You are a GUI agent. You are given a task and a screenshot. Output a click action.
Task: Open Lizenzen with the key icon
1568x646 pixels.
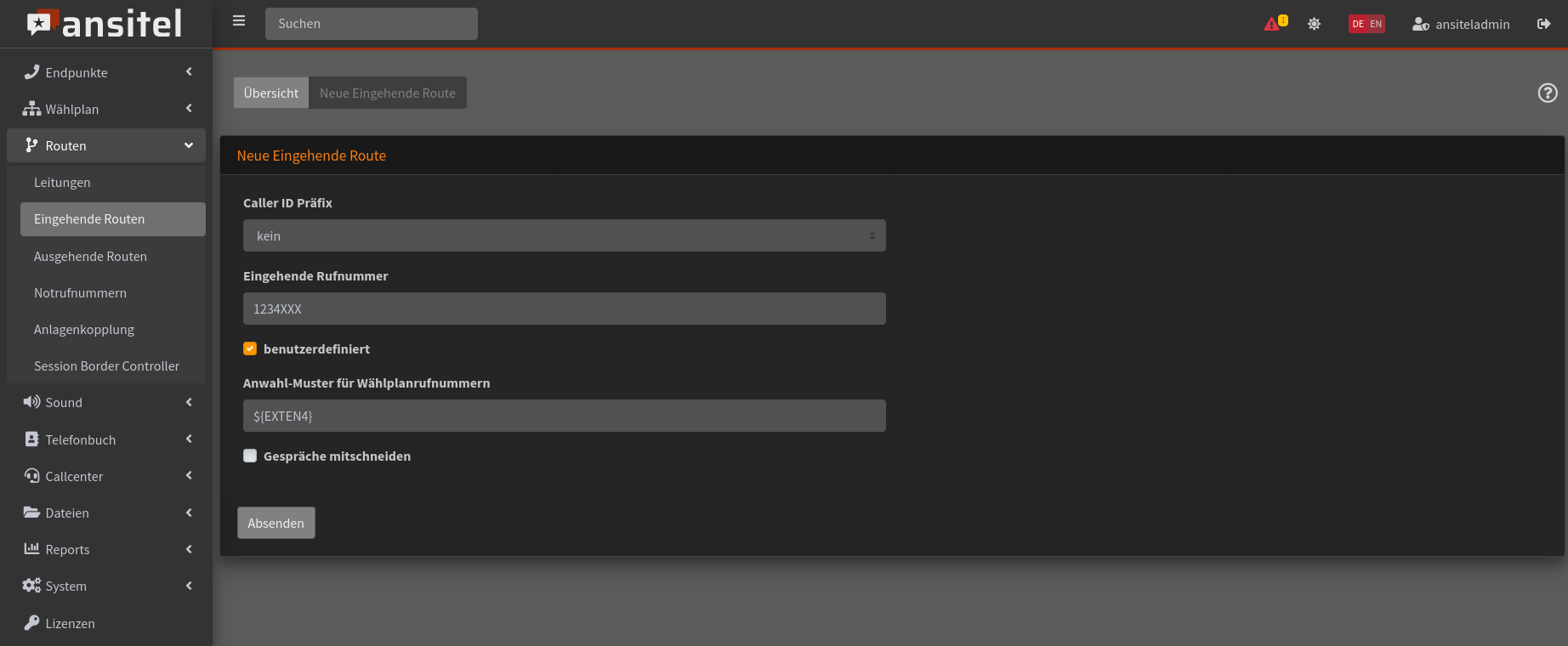tap(32, 623)
